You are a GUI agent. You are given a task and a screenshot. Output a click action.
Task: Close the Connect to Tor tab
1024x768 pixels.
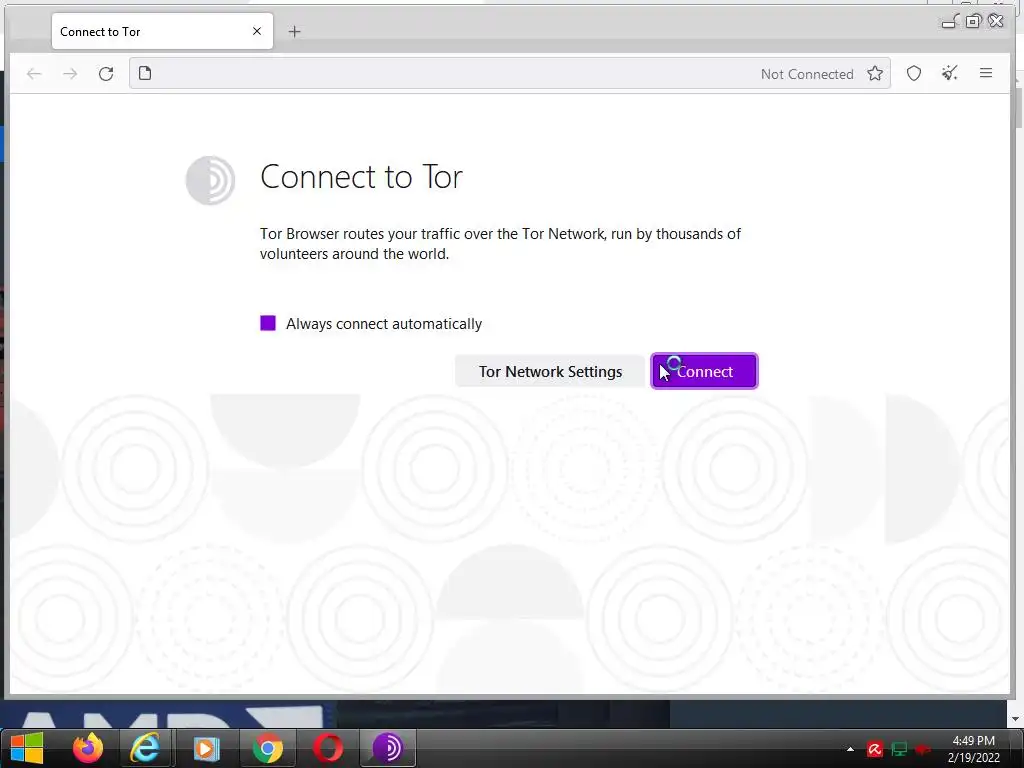click(x=257, y=31)
